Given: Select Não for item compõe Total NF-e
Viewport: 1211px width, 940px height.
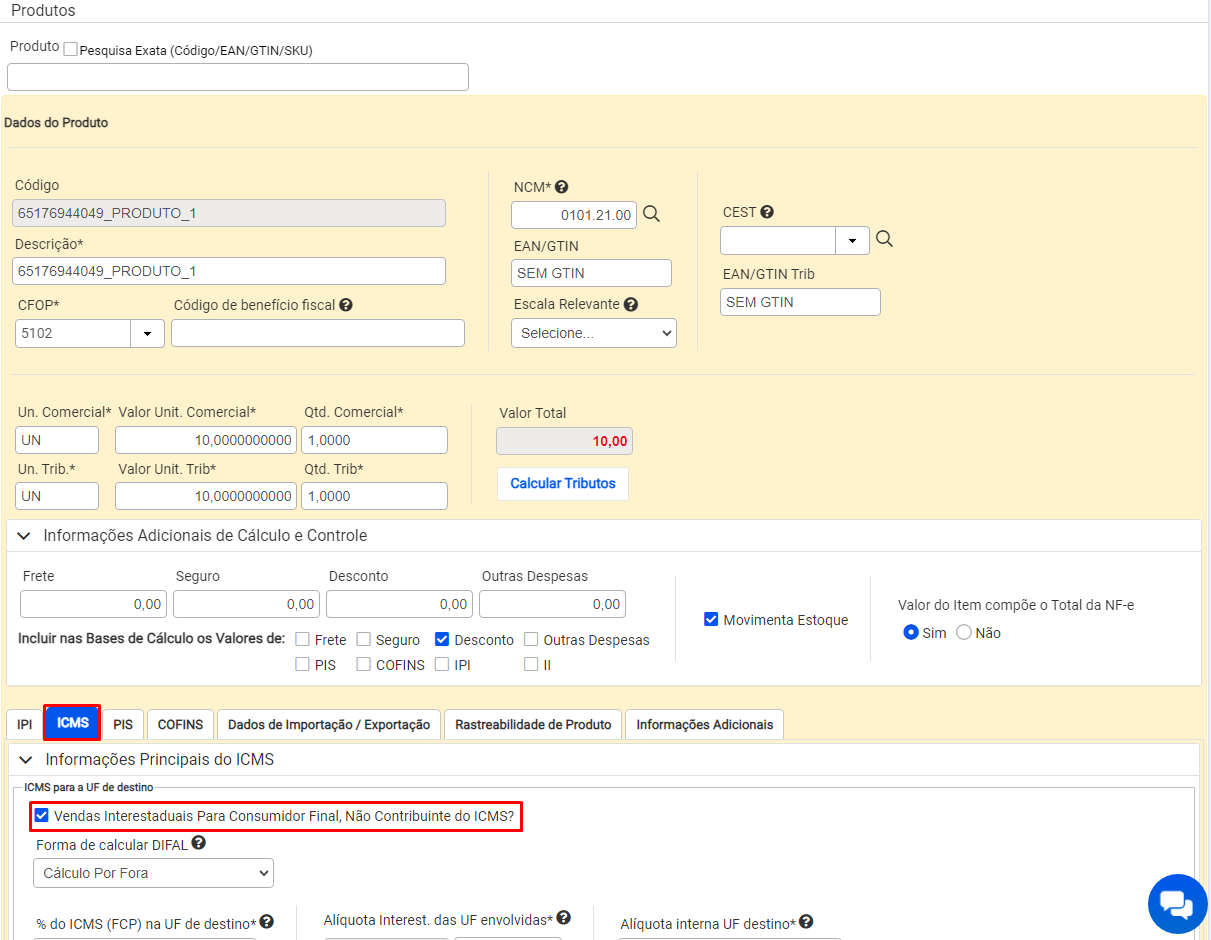Looking at the screenshot, I should tap(964, 632).
